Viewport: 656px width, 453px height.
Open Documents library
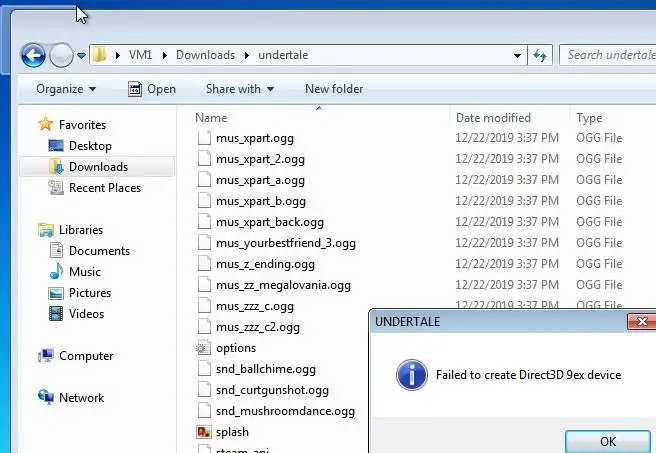[x=99, y=251]
